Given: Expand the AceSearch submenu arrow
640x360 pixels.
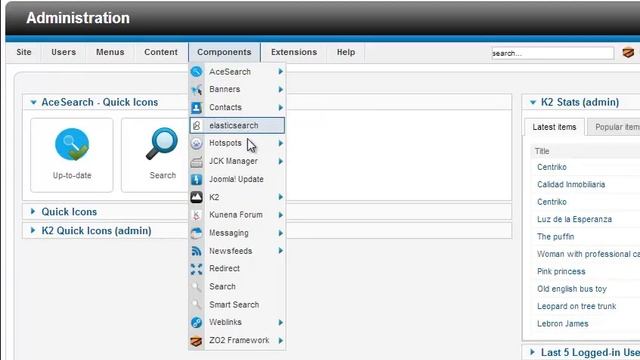Looking at the screenshot, I should pyautogui.click(x=281, y=71).
